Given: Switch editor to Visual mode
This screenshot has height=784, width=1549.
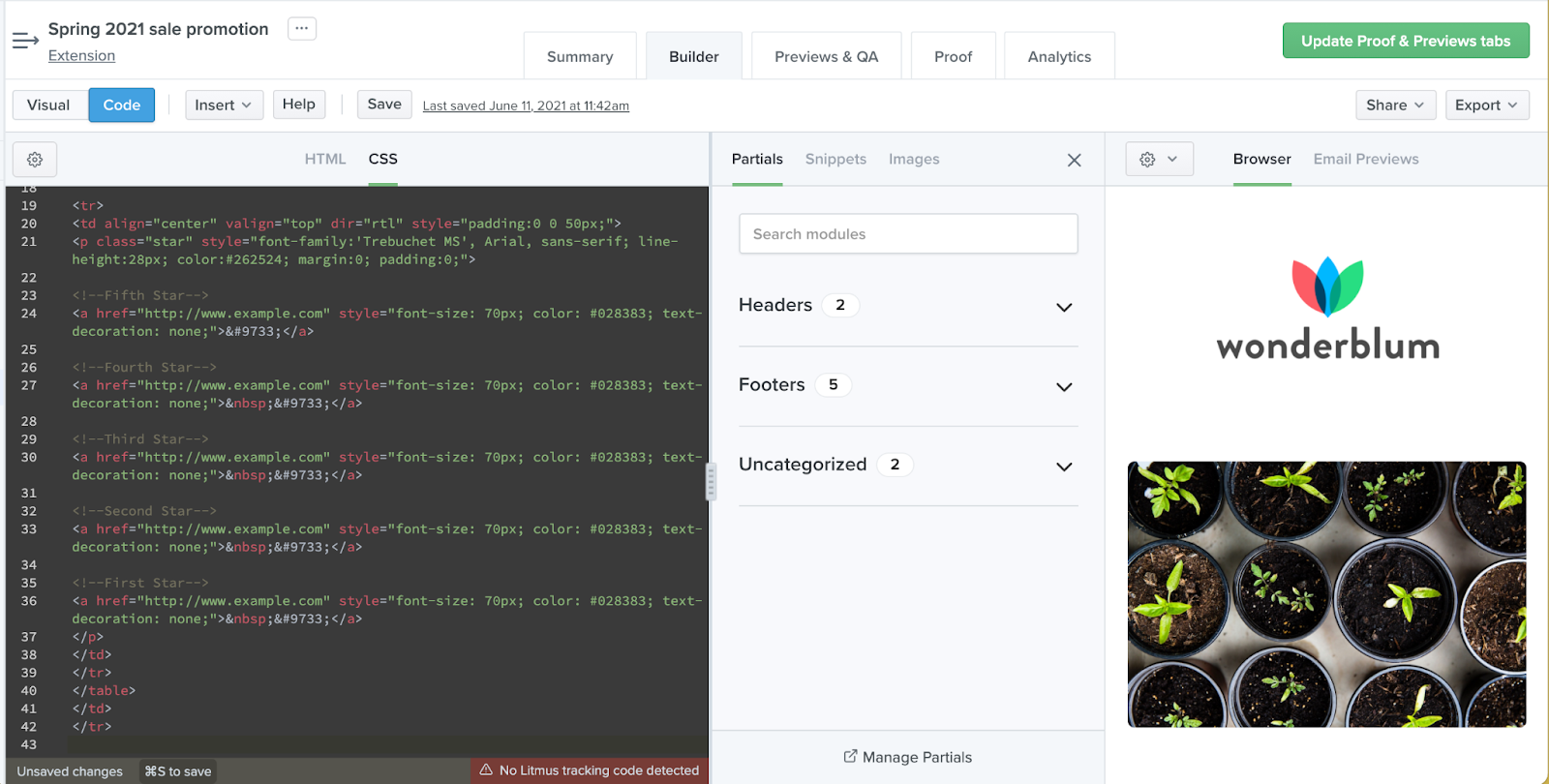Looking at the screenshot, I should point(48,106).
